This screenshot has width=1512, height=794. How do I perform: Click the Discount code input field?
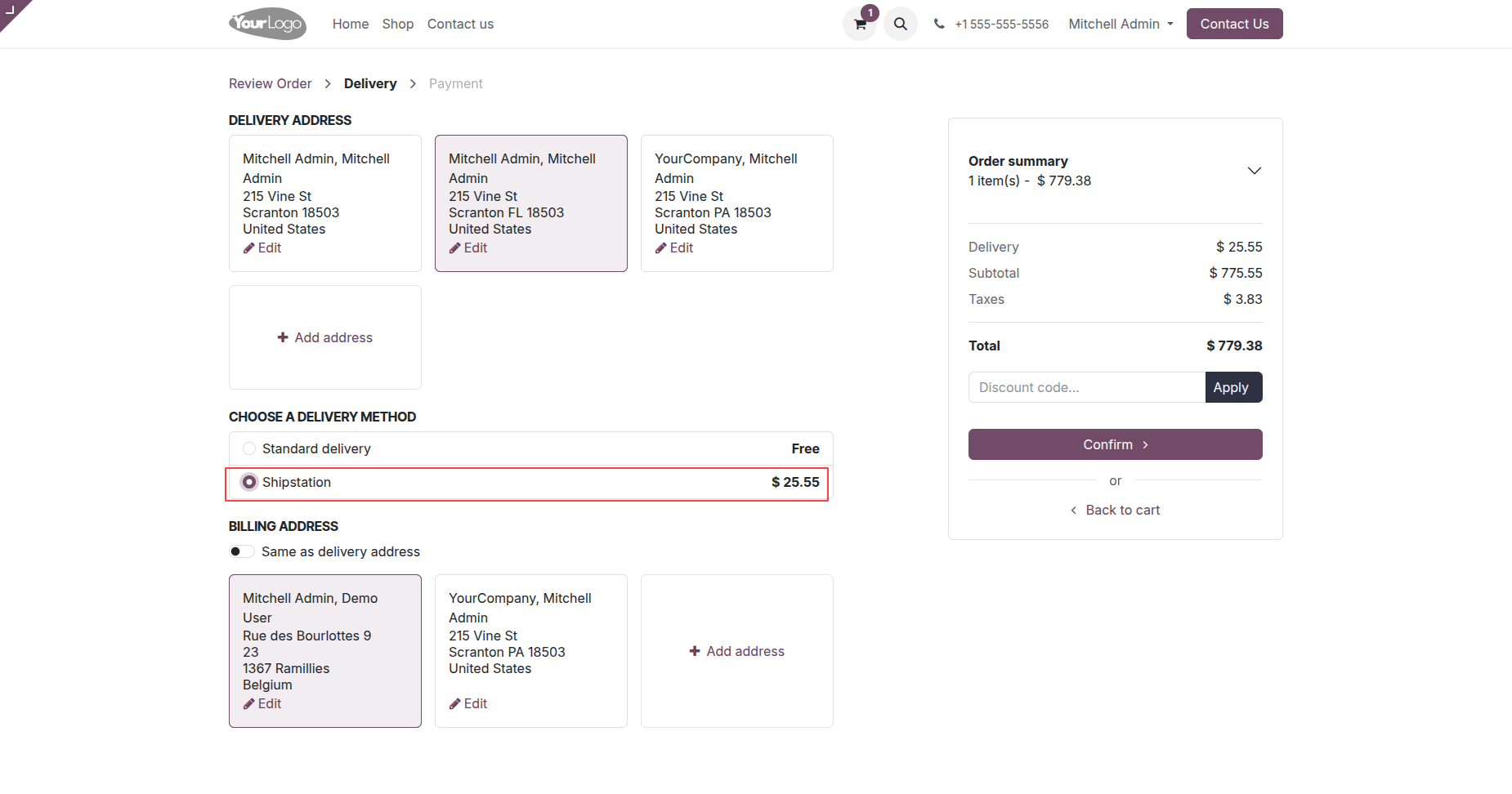click(1086, 387)
